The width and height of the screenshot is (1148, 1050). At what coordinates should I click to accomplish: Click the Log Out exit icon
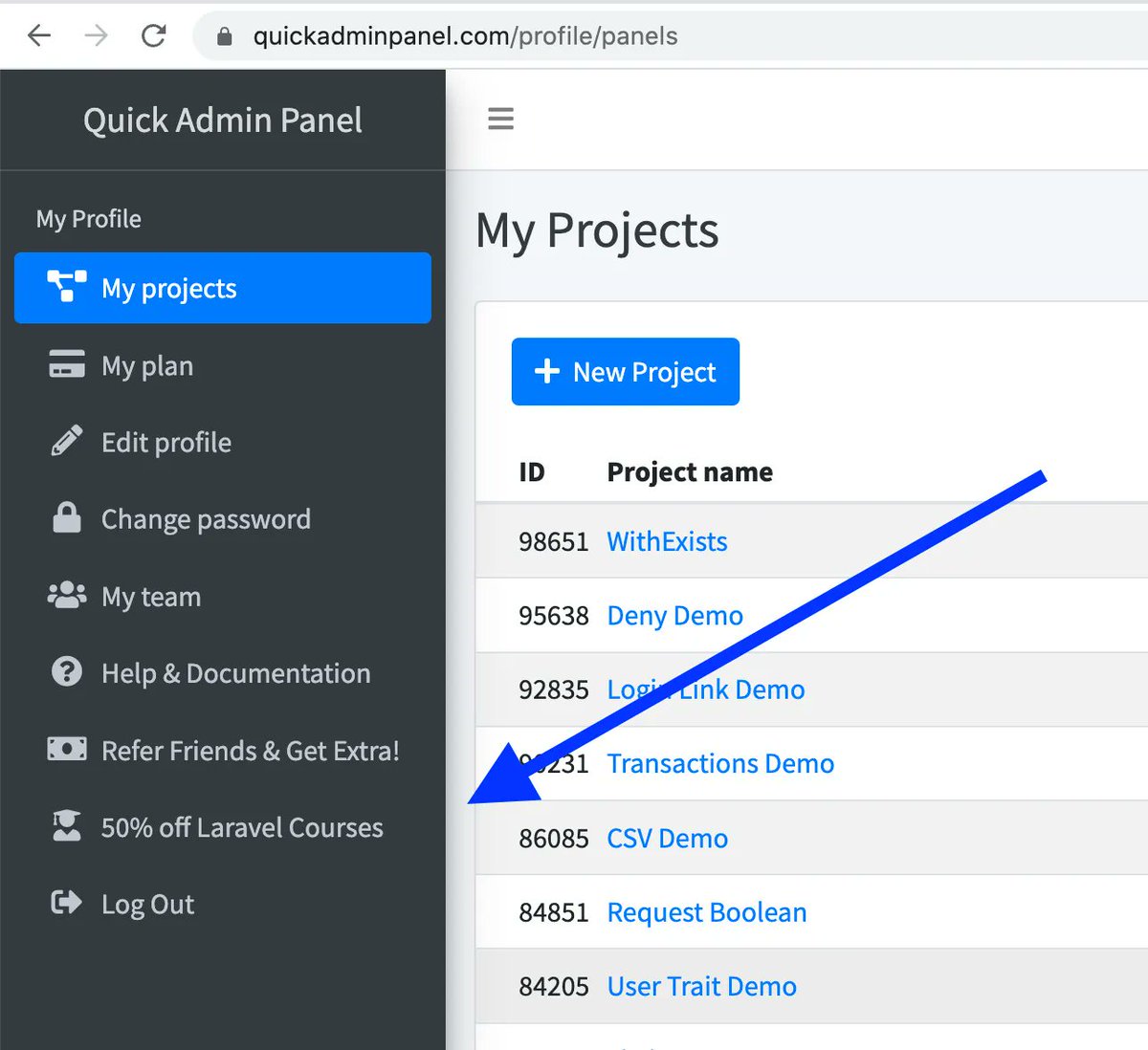click(67, 902)
